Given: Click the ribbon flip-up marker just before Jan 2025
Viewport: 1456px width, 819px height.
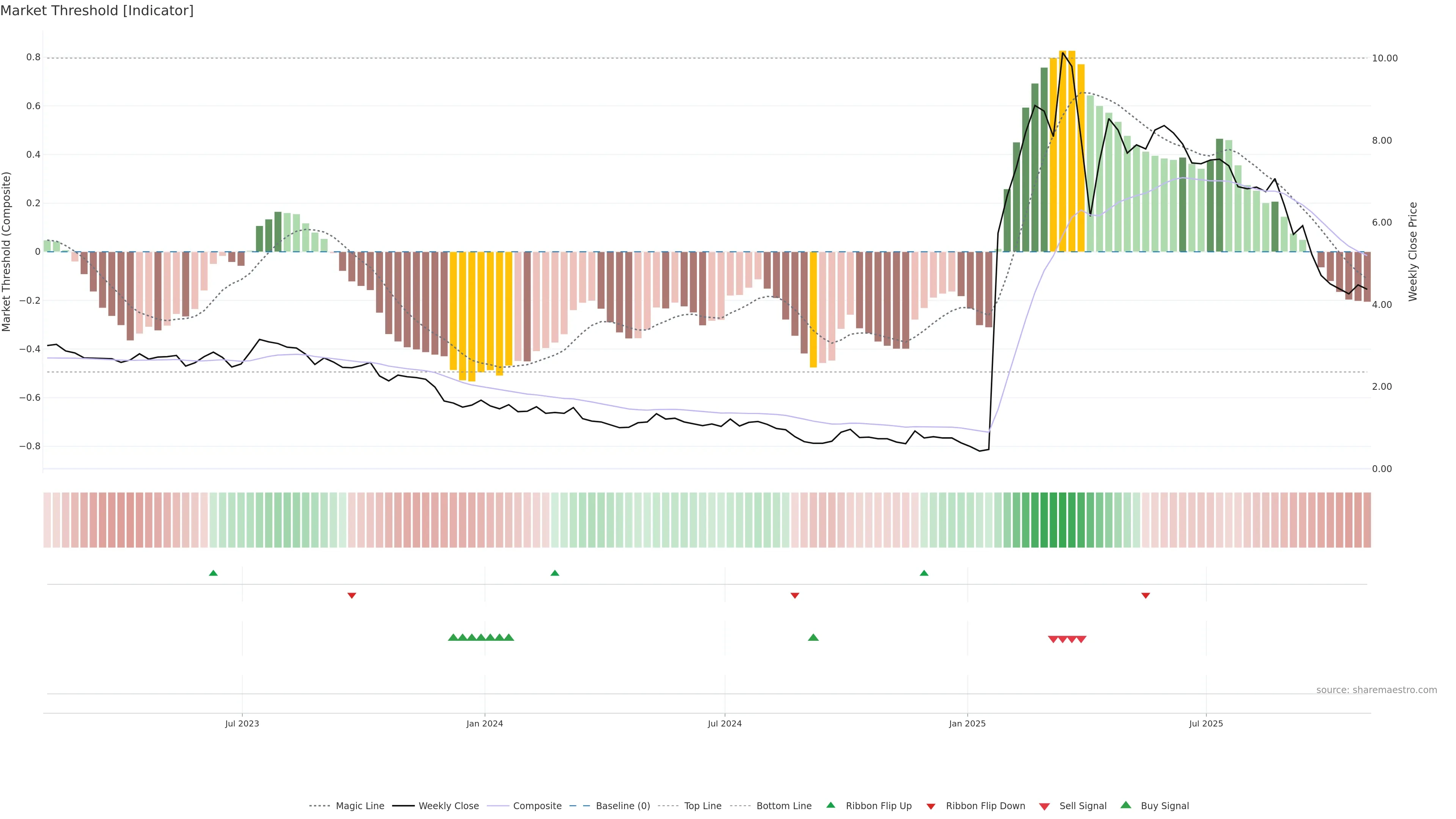Looking at the screenshot, I should 924,573.
